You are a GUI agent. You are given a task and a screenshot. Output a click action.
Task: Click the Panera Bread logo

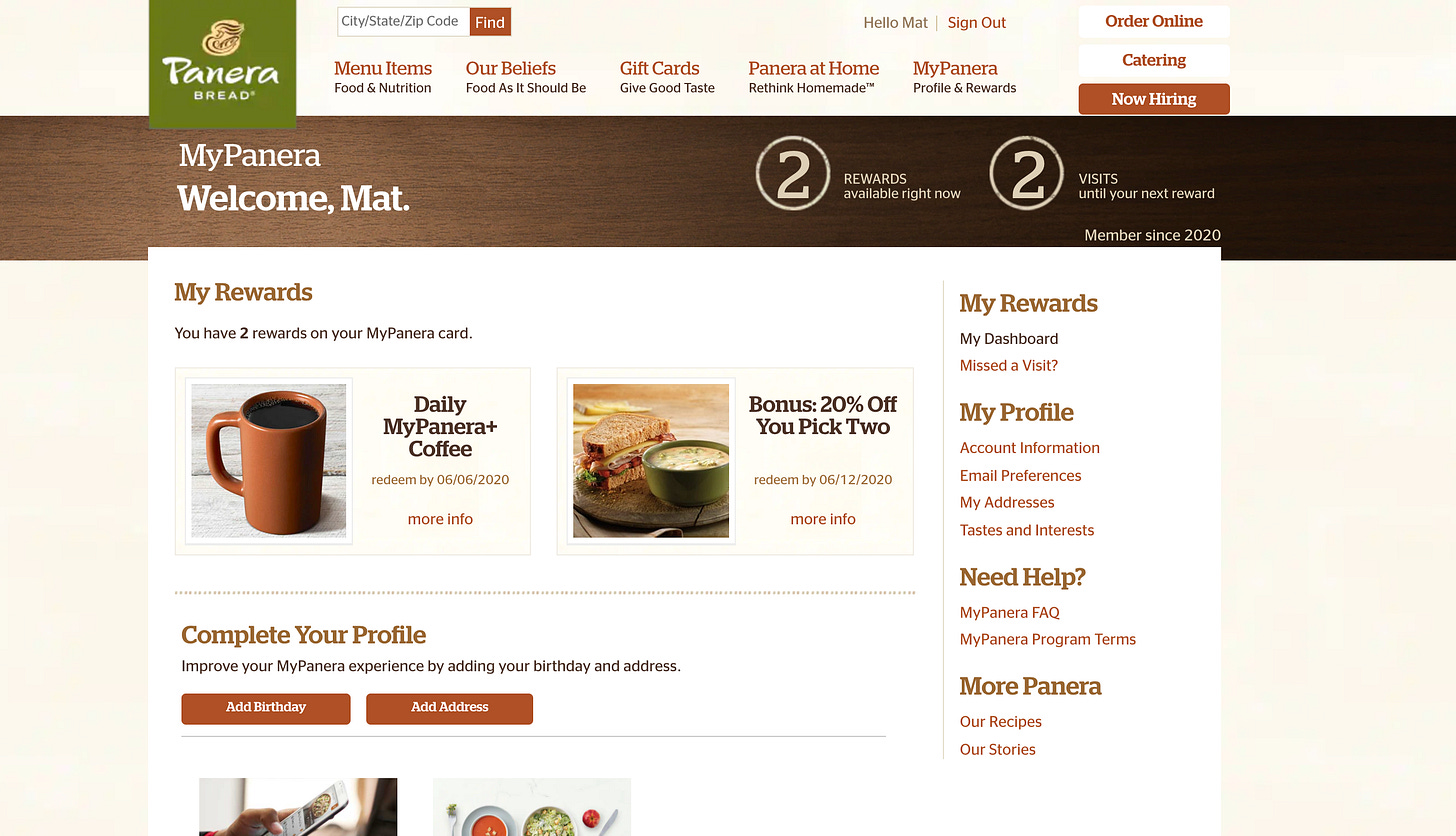(222, 63)
